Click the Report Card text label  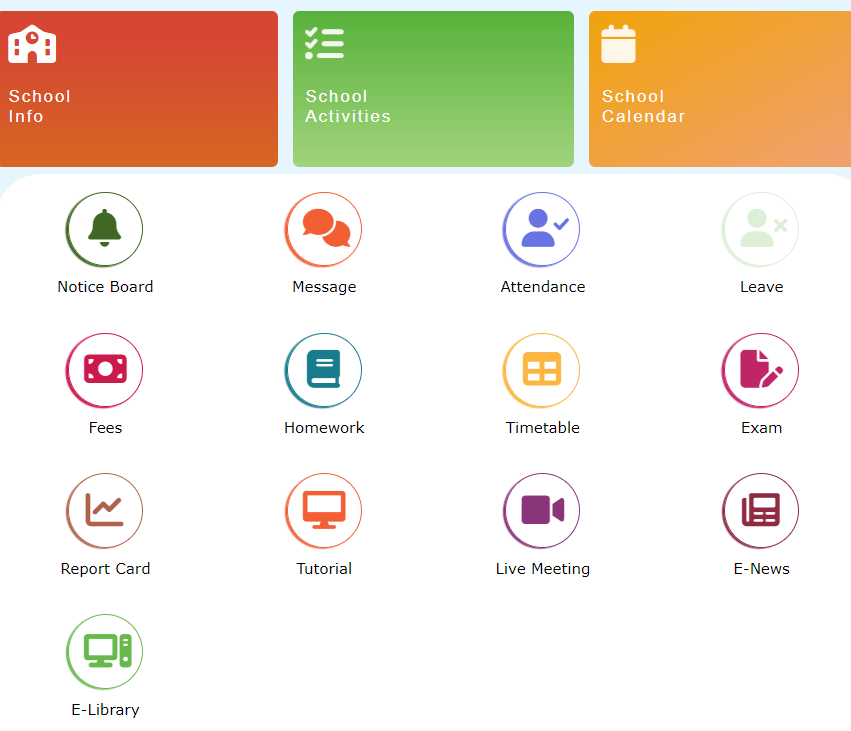tap(105, 569)
